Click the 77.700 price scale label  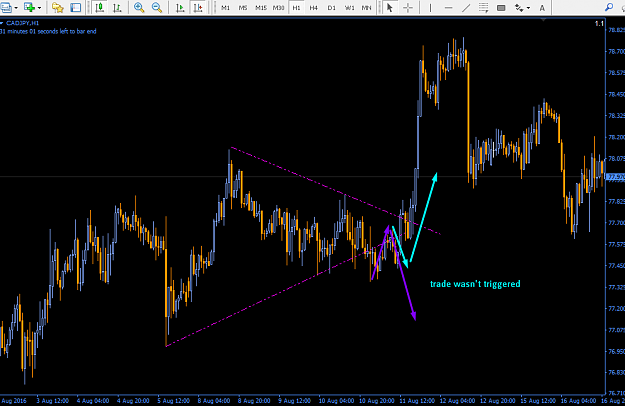[616, 223]
